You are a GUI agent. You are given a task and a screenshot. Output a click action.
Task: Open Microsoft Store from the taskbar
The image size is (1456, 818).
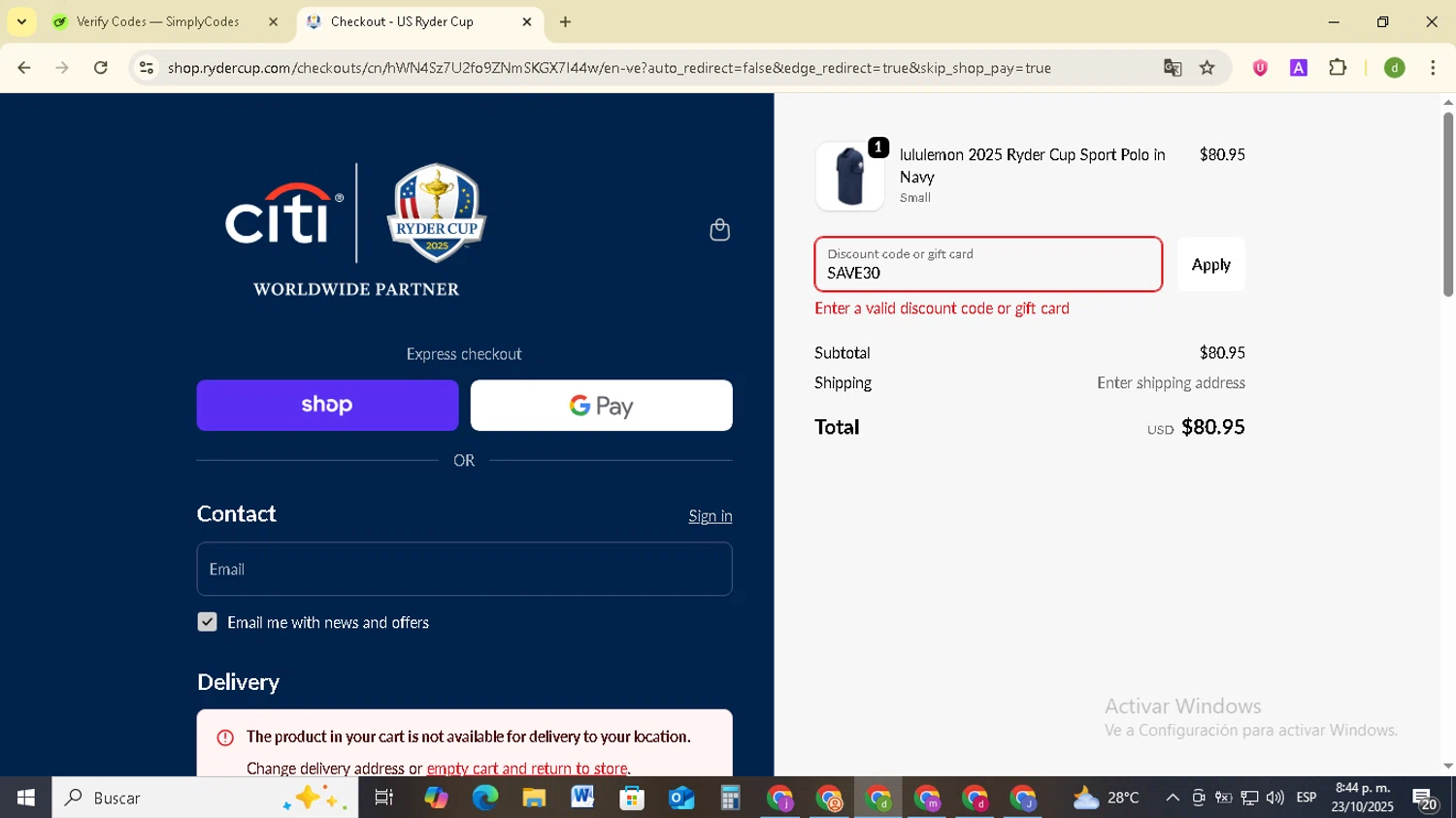pos(632,798)
